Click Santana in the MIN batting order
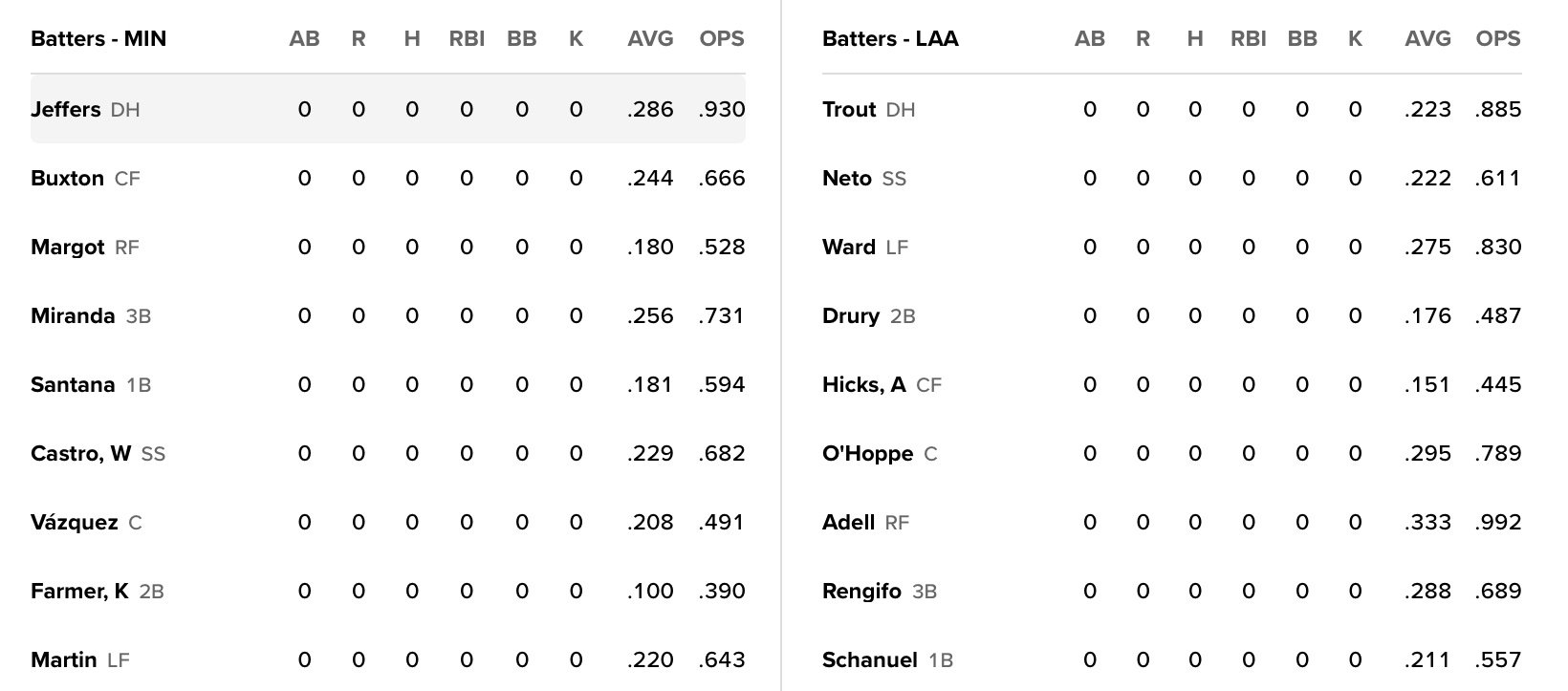1568x691 pixels. [x=73, y=385]
